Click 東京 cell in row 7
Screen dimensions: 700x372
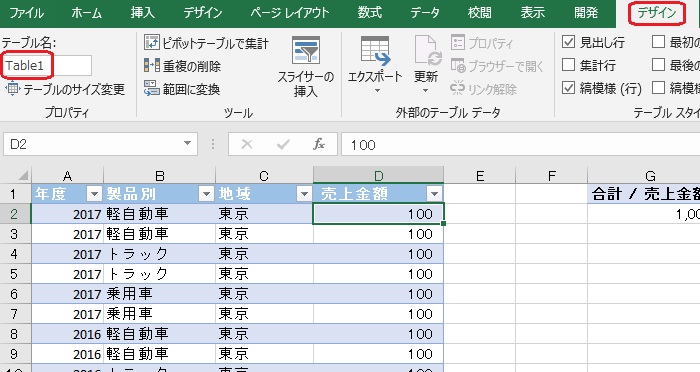tap(264, 314)
